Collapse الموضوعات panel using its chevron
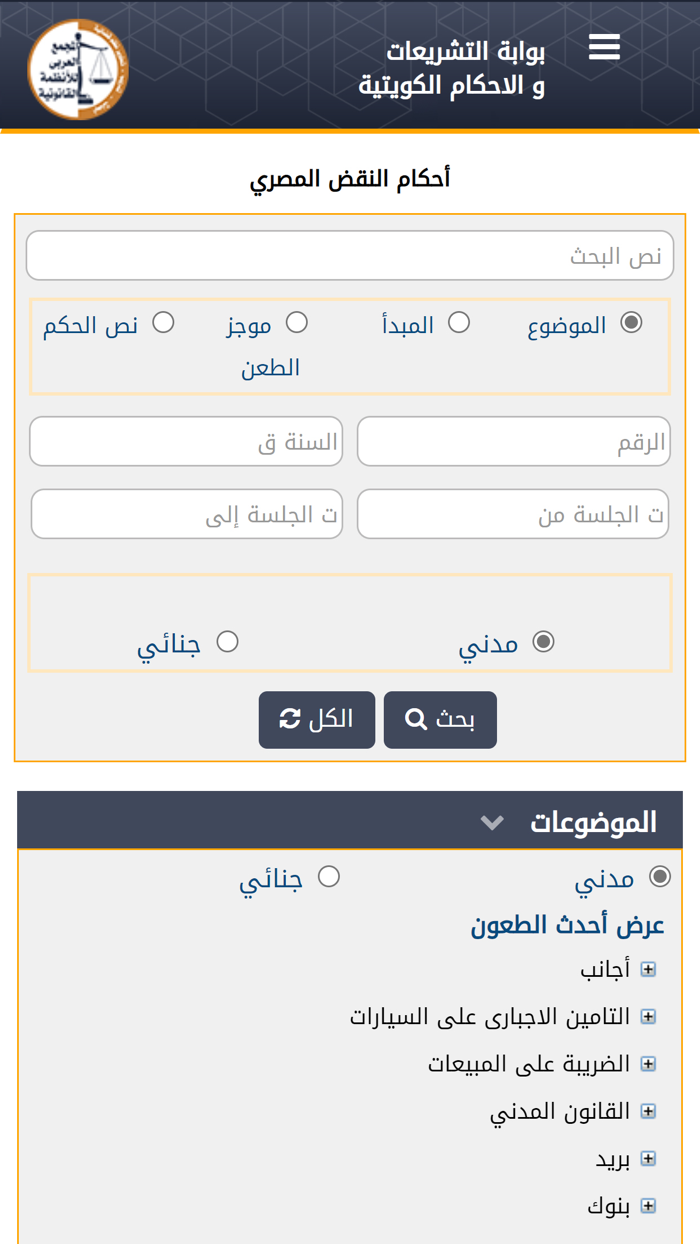 492,820
